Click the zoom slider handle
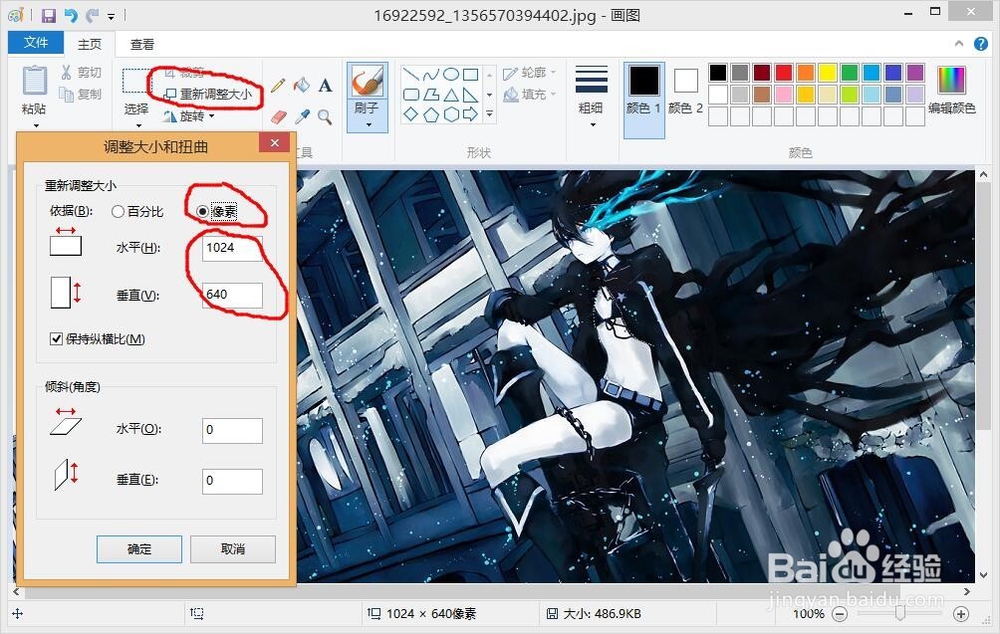The width and height of the screenshot is (1000, 634). point(900,614)
